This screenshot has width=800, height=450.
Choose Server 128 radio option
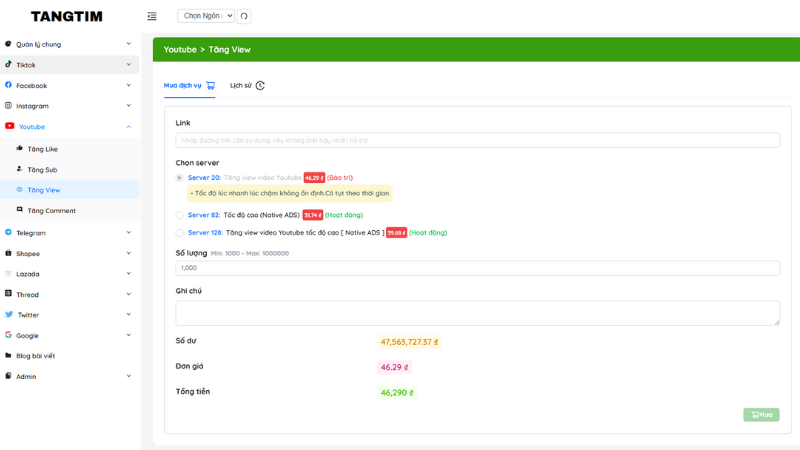(180, 233)
